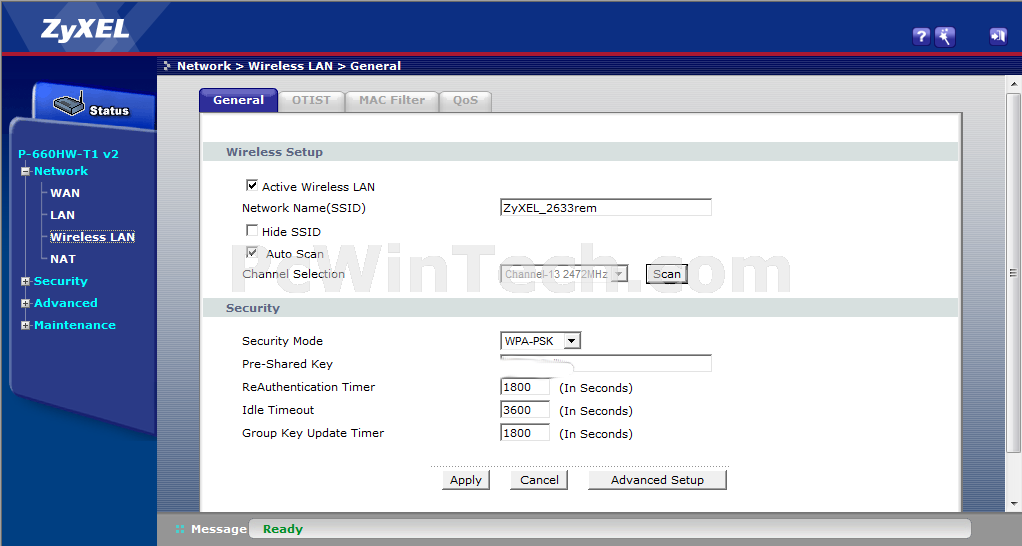The image size is (1022, 546).
Task: Open Advanced Setup
Action: coord(657,480)
